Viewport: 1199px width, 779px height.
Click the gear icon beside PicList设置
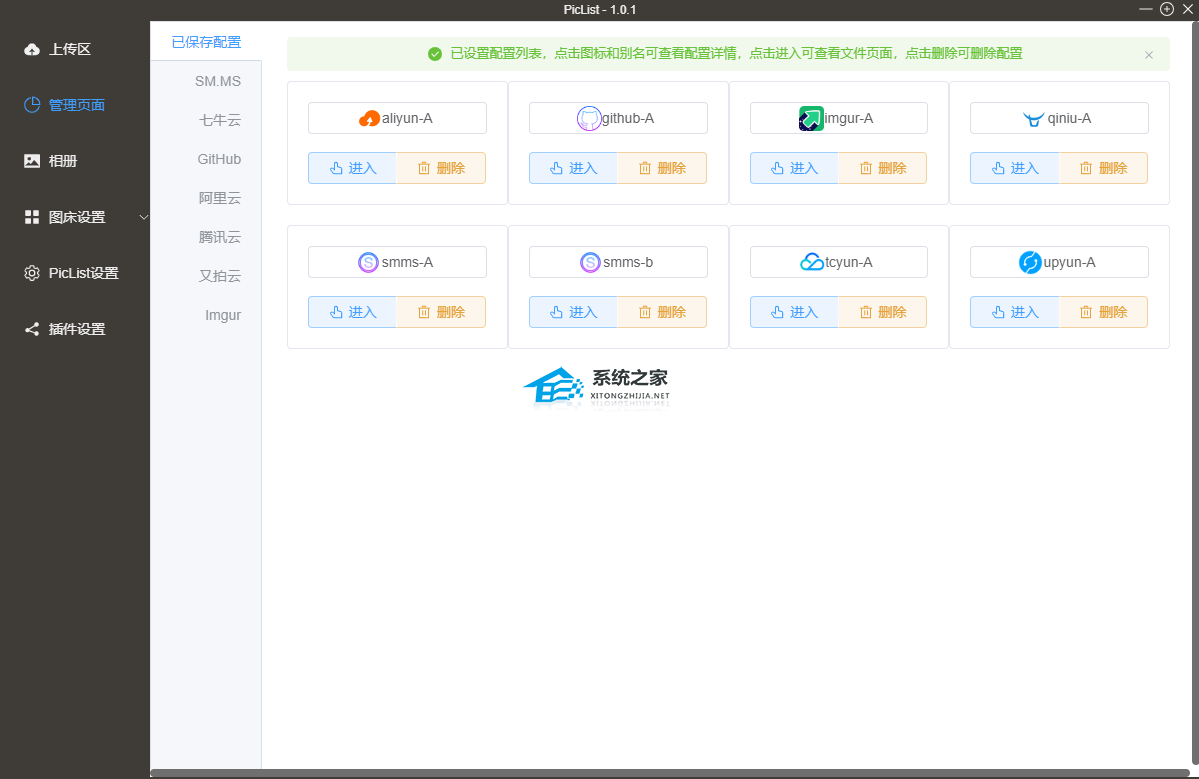[x=32, y=273]
